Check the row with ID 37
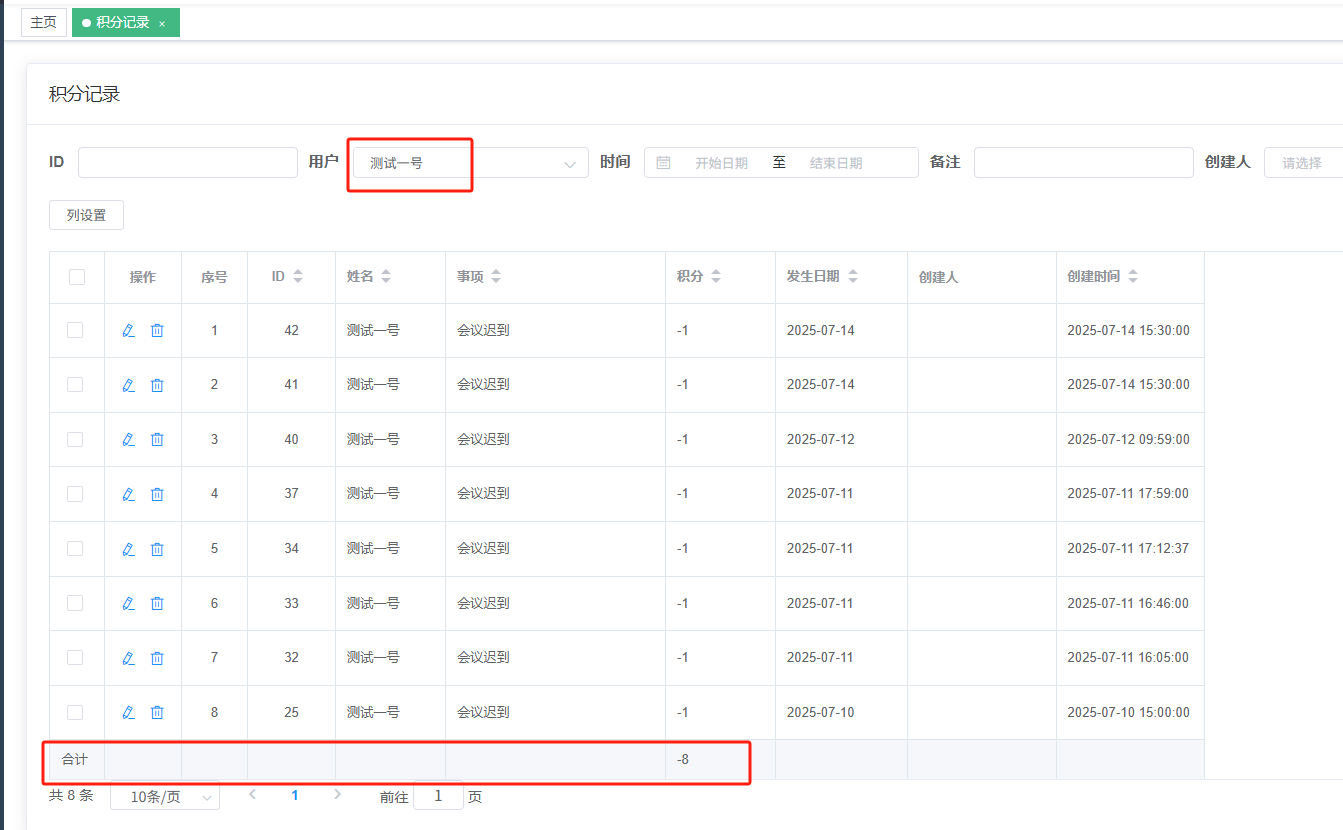 pyautogui.click(x=75, y=493)
